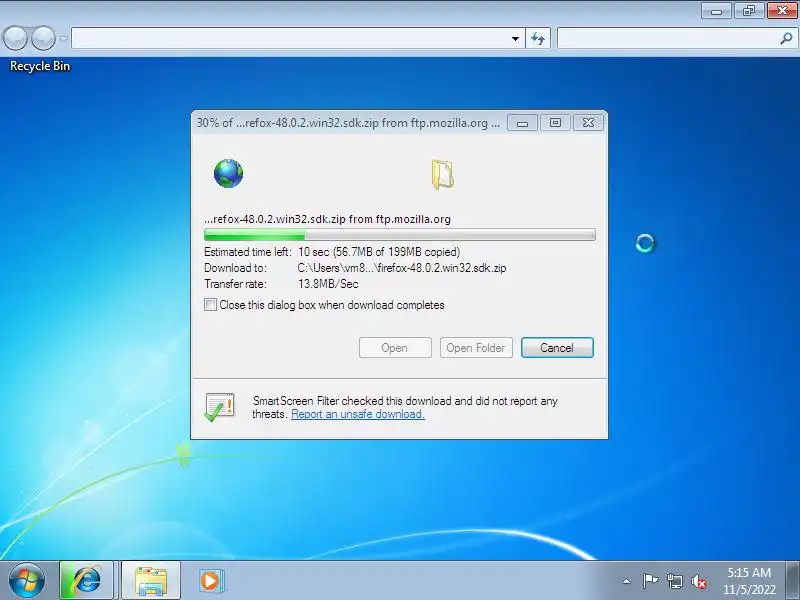Click the Internet Explorer taskbar icon

click(x=86, y=580)
